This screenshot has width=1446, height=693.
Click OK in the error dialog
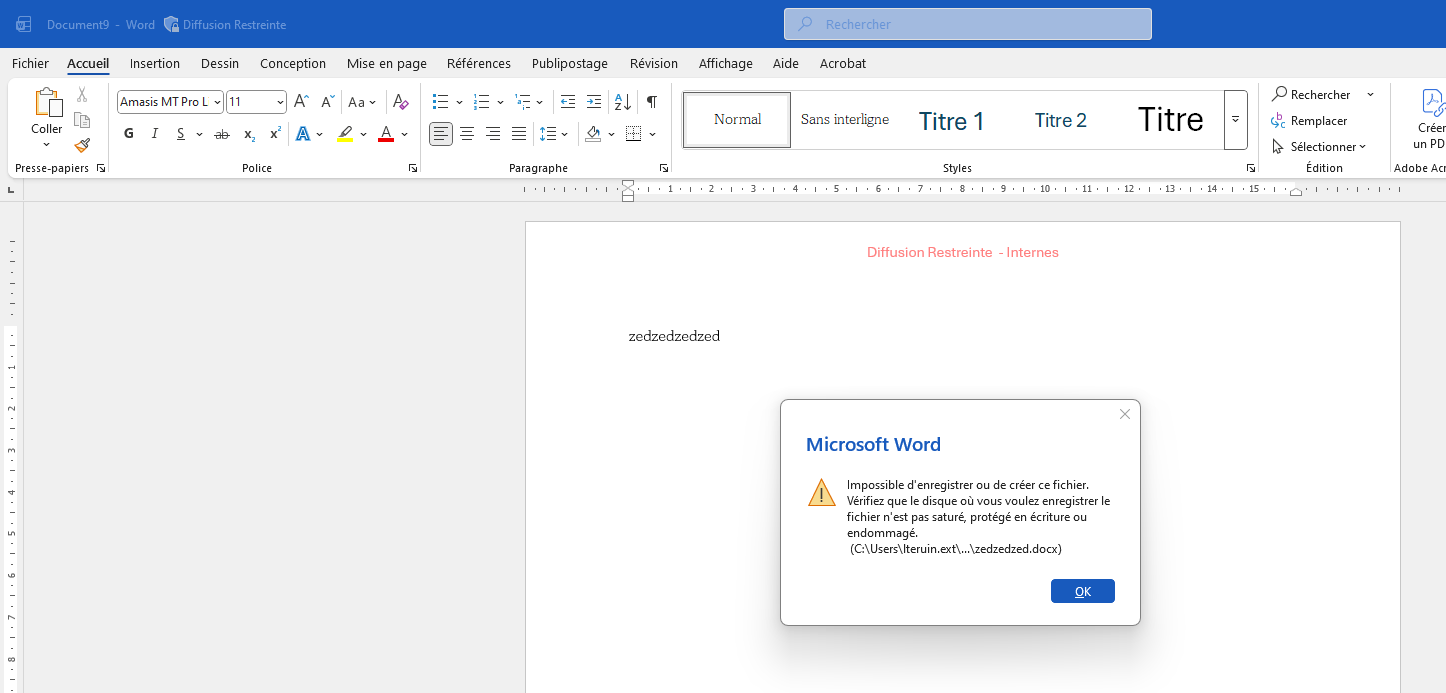(x=1082, y=591)
